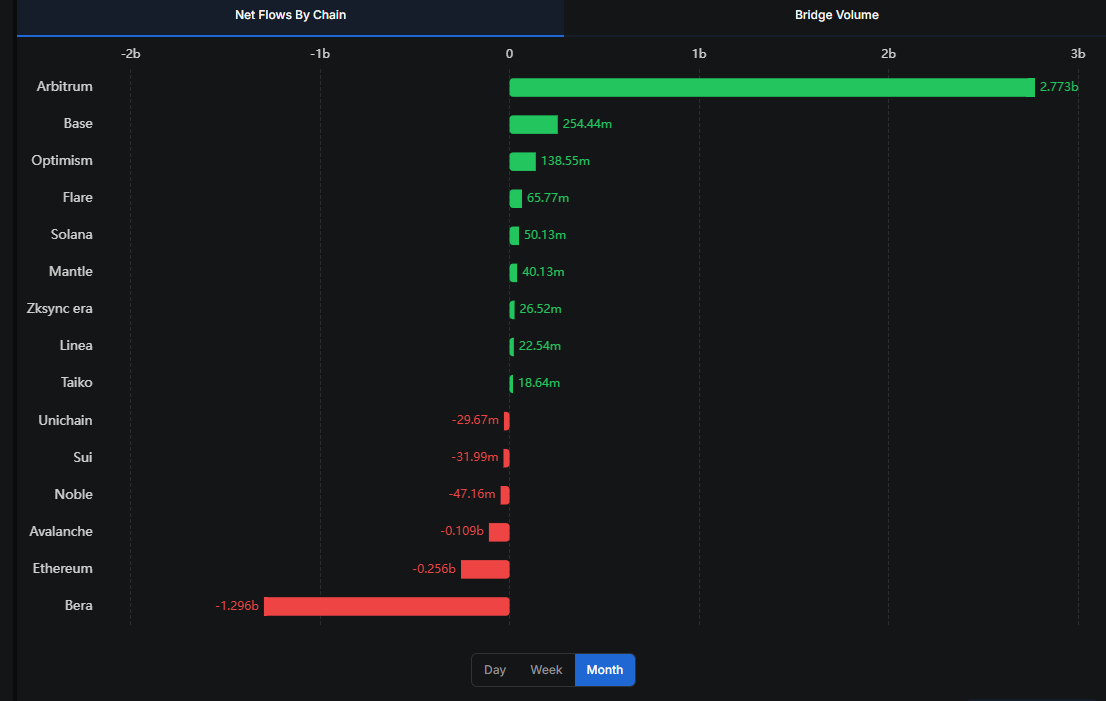
Task: Click the 2b axis tick label
Action: pos(888,54)
